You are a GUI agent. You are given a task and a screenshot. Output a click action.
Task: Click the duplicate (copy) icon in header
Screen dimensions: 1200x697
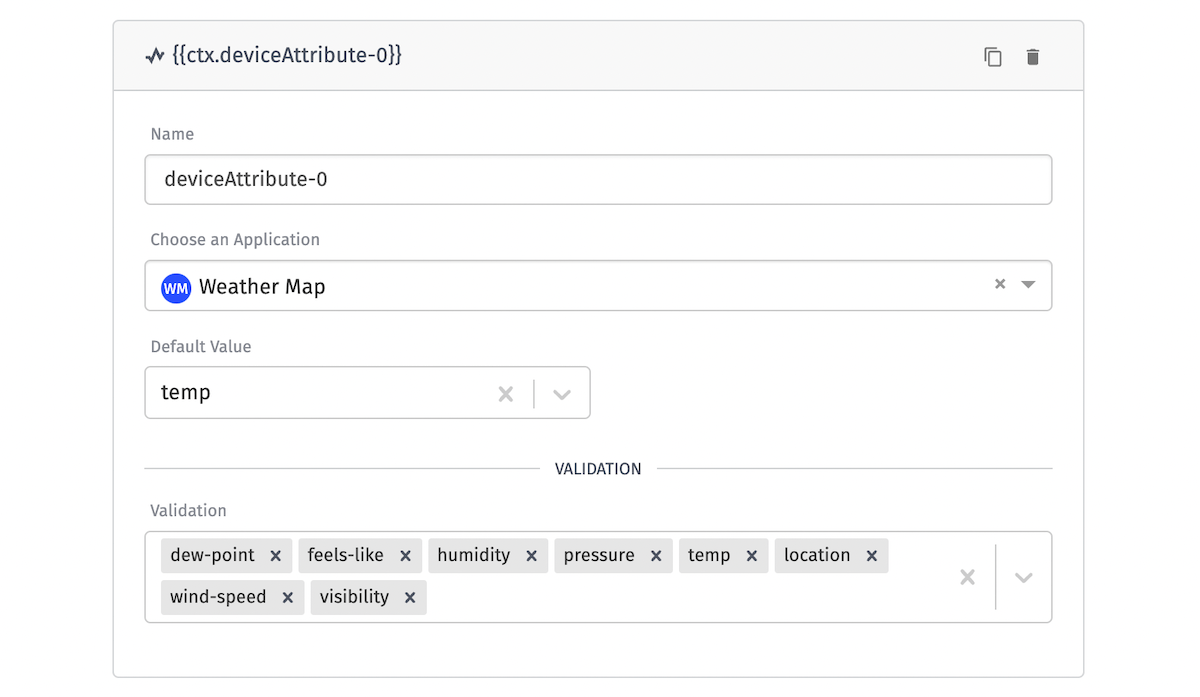(x=993, y=57)
